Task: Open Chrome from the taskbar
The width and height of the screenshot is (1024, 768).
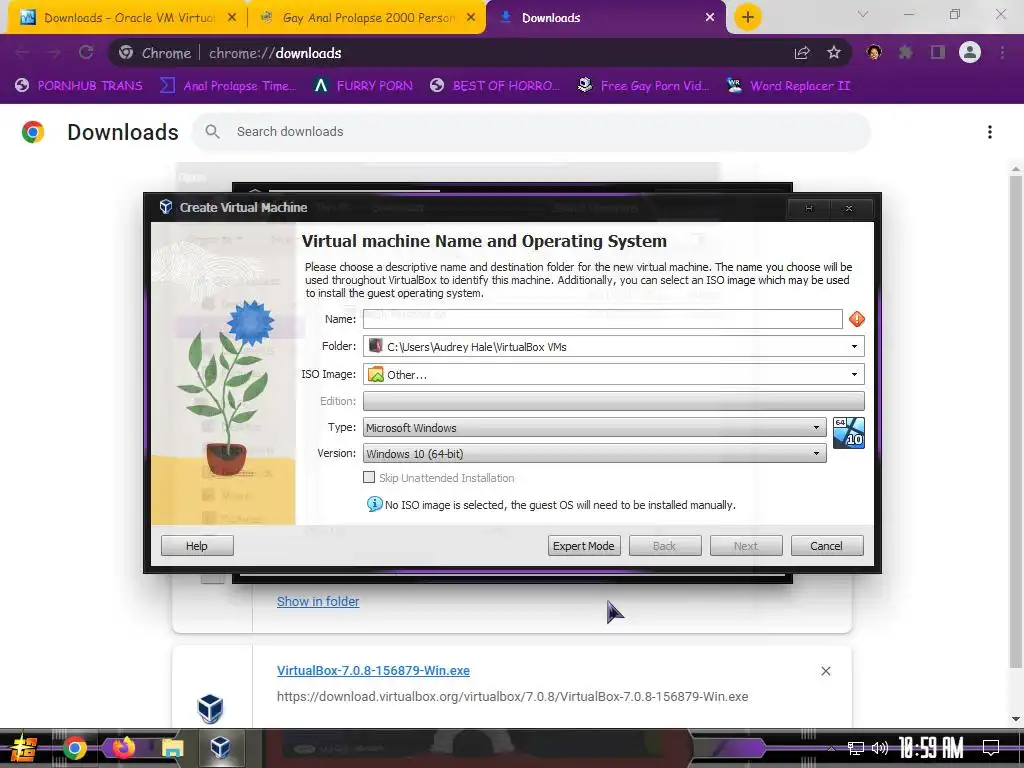Action: coord(74,748)
